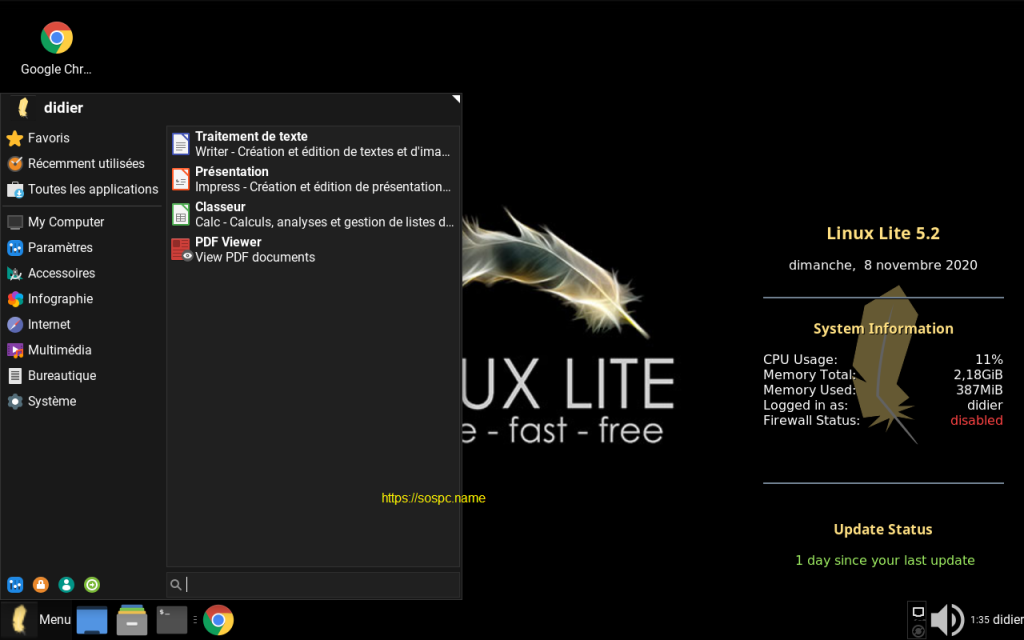Open the Bureautique category
1024x640 pixels.
tap(82, 376)
